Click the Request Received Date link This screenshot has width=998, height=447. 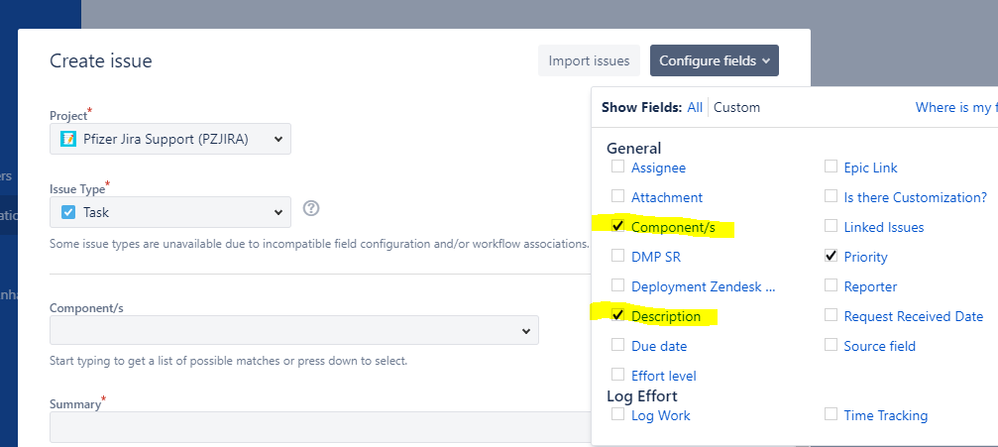pos(913,316)
